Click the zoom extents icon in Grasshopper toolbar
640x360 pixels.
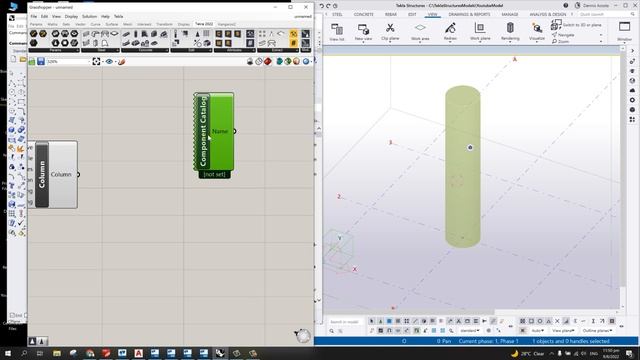click(96, 61)
